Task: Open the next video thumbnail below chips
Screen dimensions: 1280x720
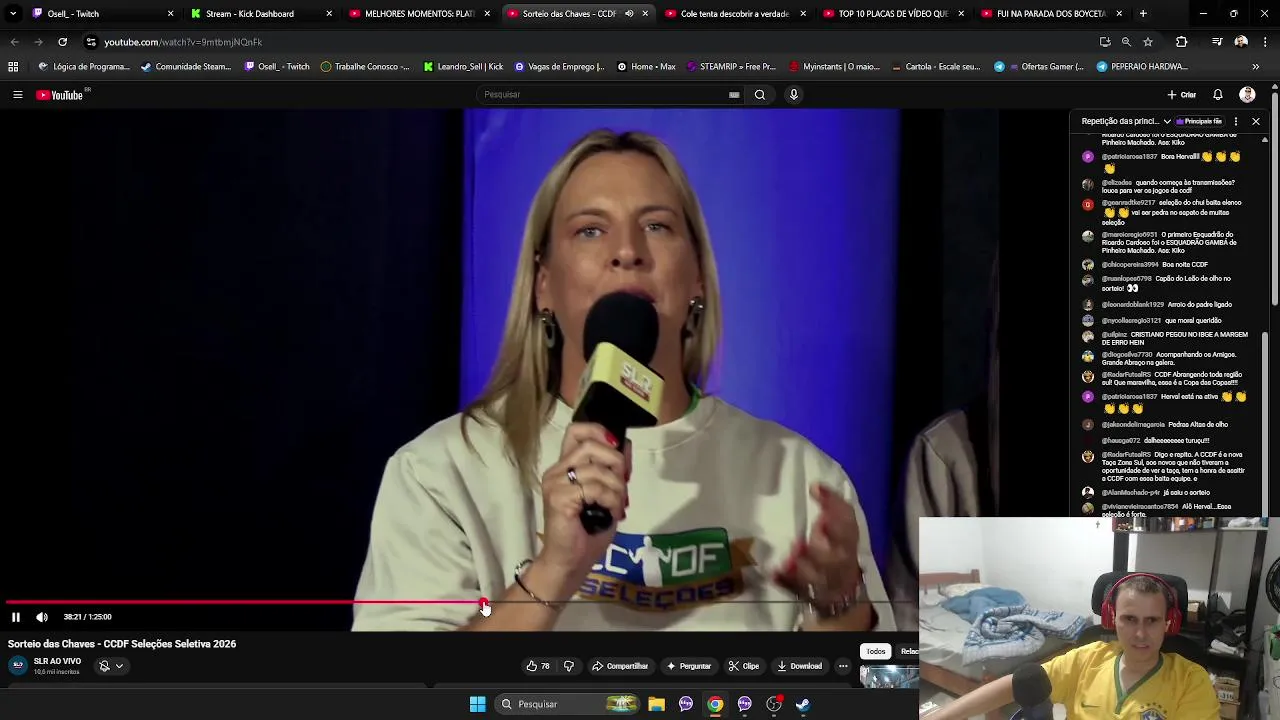Action: click(x=888, y=678)
